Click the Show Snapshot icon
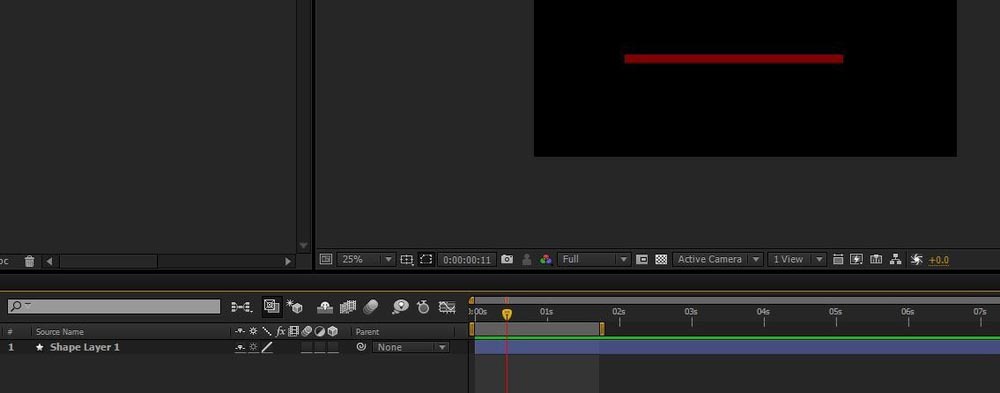Screen dimensions: 1000x393 coord(527,259)
